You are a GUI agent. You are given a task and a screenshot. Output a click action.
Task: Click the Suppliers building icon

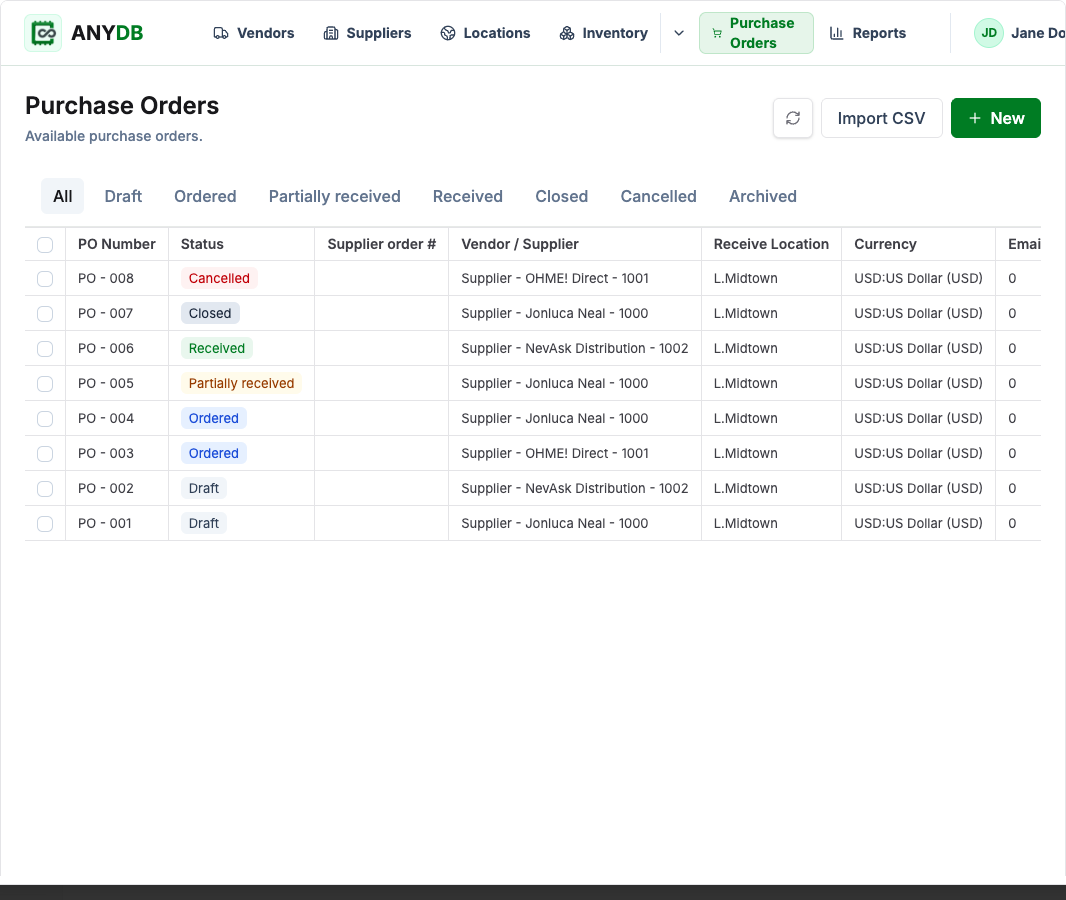(330, 33)
